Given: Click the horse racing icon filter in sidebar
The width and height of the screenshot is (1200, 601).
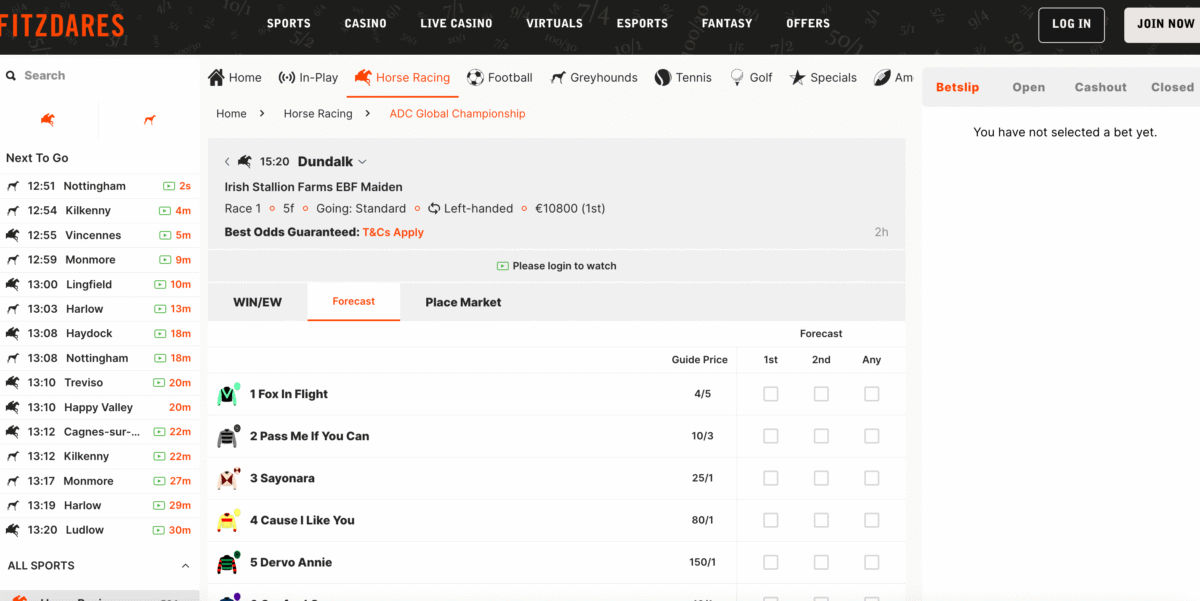Looking at the screenshot, I should coord(48,120).
